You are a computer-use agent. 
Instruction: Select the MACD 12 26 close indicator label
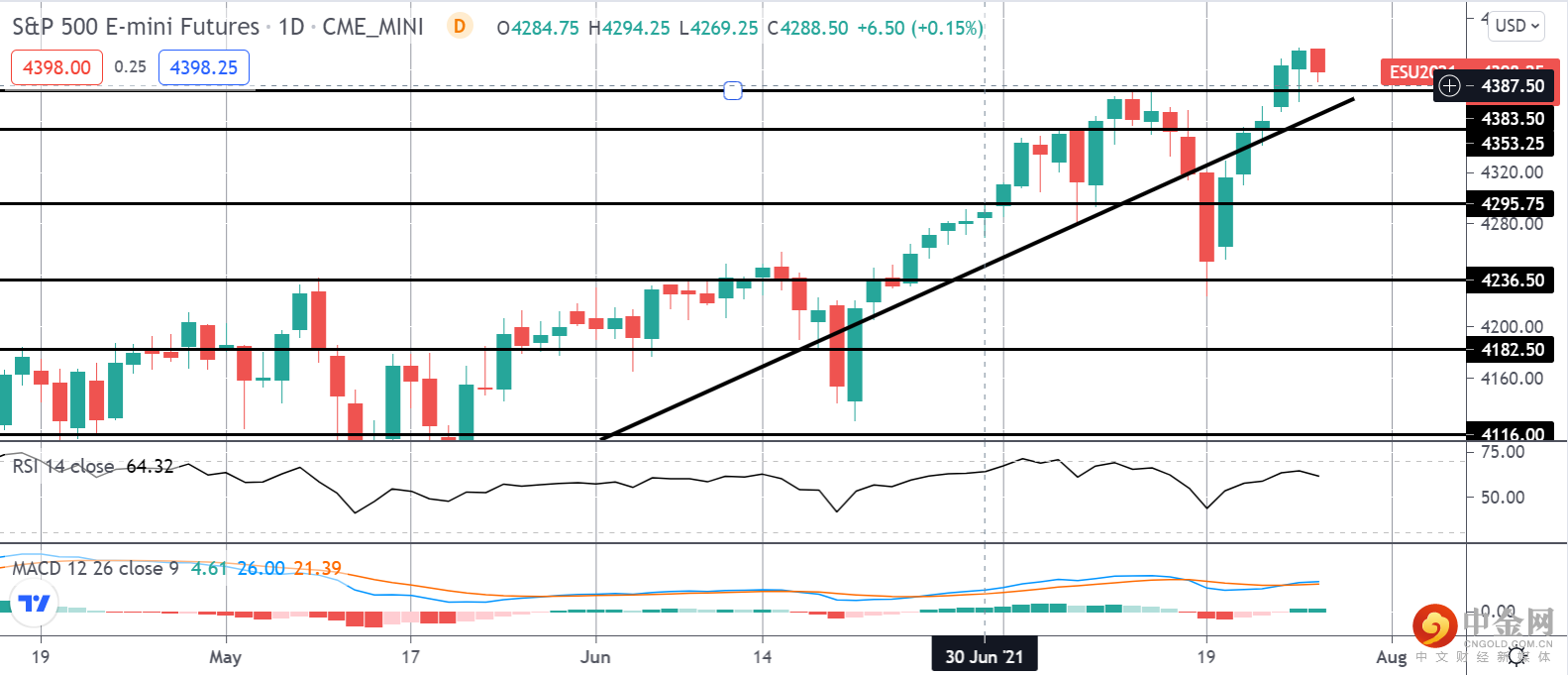pyautogui.click(x=95, y=568)
